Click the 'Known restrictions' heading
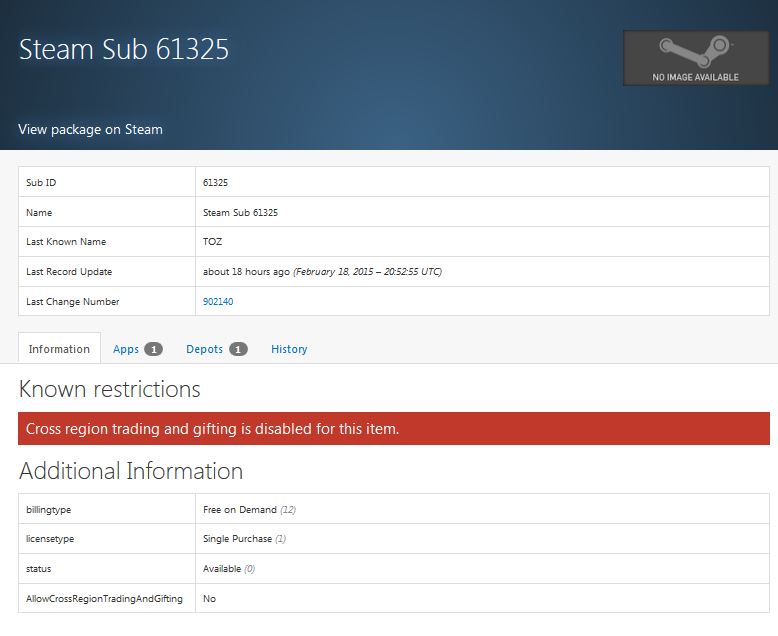 point(109,389)
